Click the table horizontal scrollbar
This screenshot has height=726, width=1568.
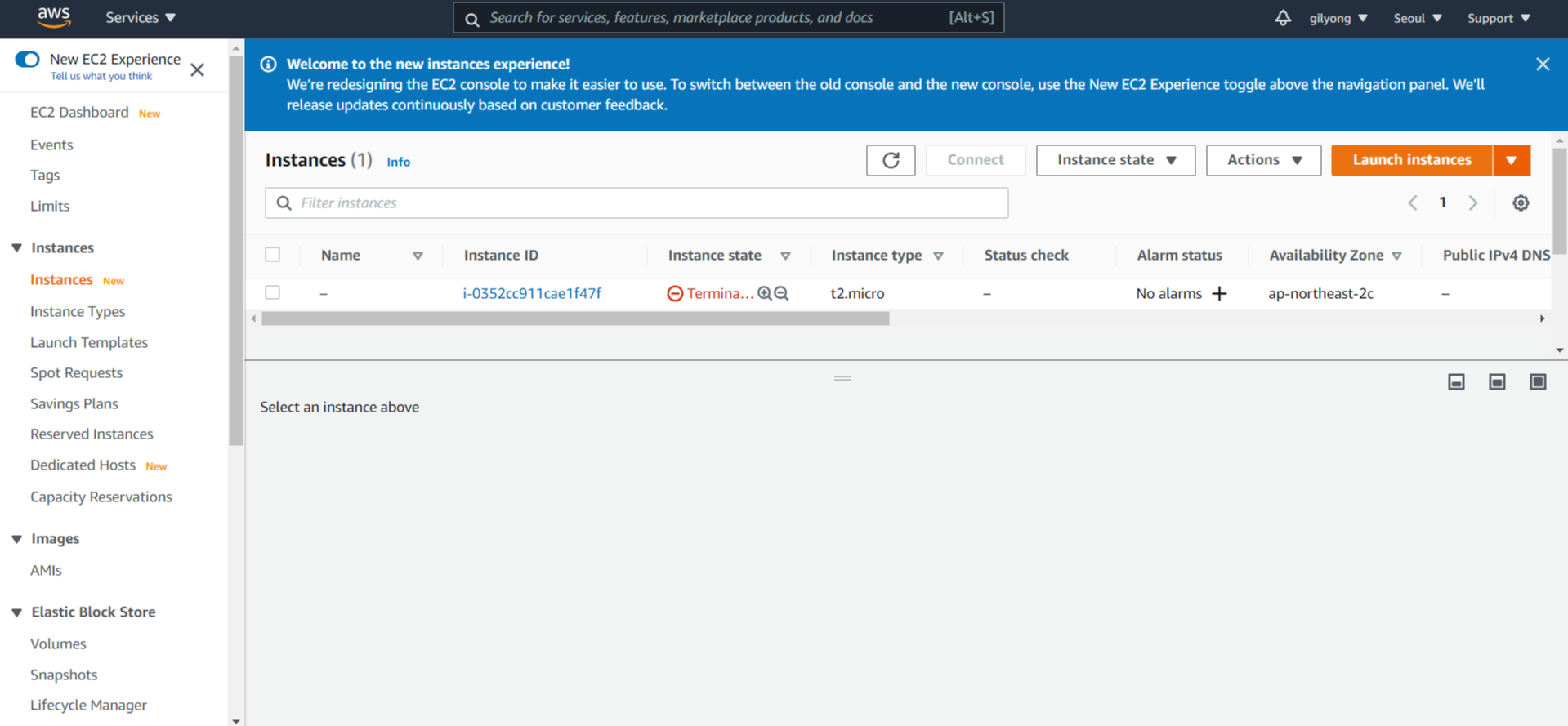click(x=575, y=318)
